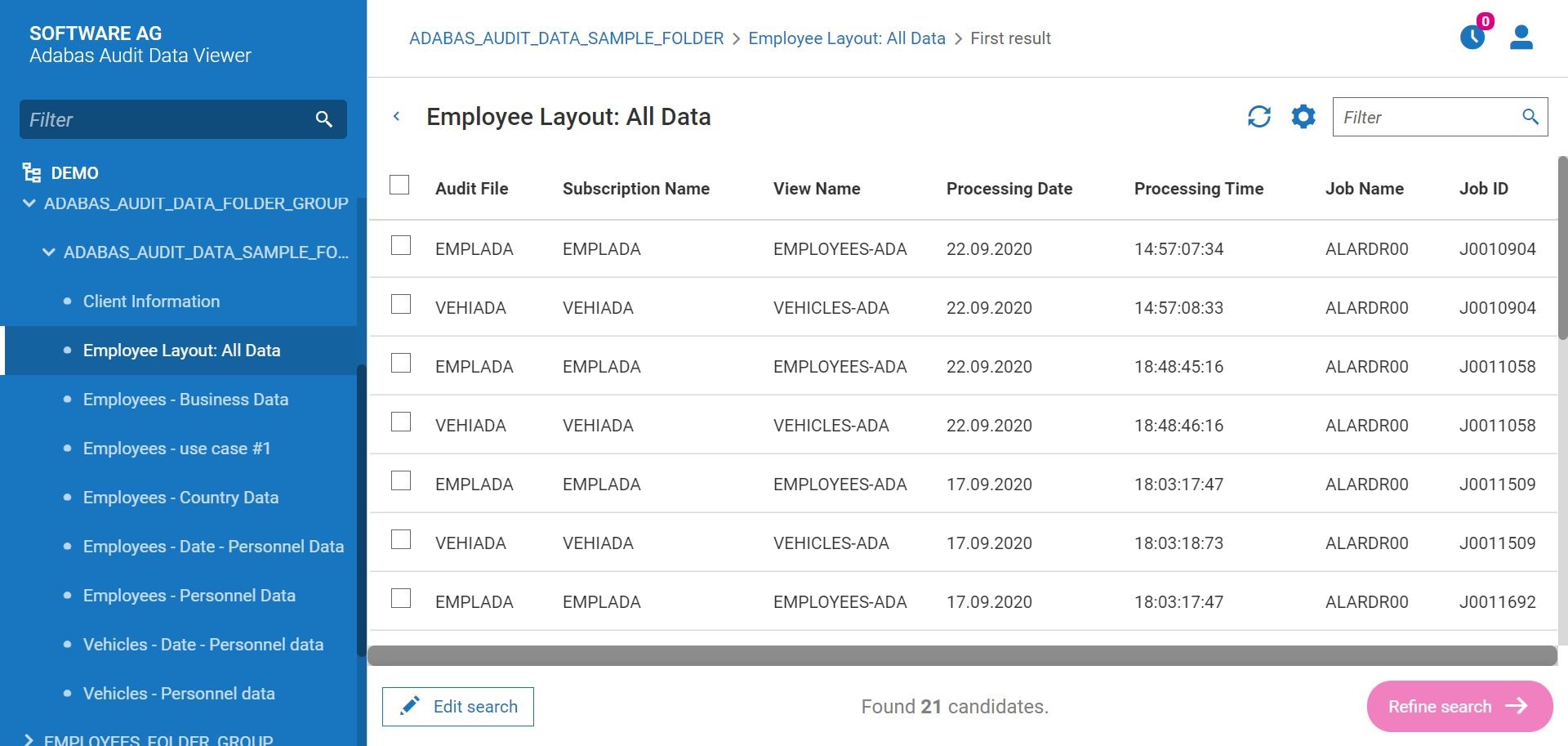Collapse the ADABAS_AUDIT_DATA_FOLDER_GROUP node
Image resolution: width=1568 pixels, height=746 pixels.
29,203
